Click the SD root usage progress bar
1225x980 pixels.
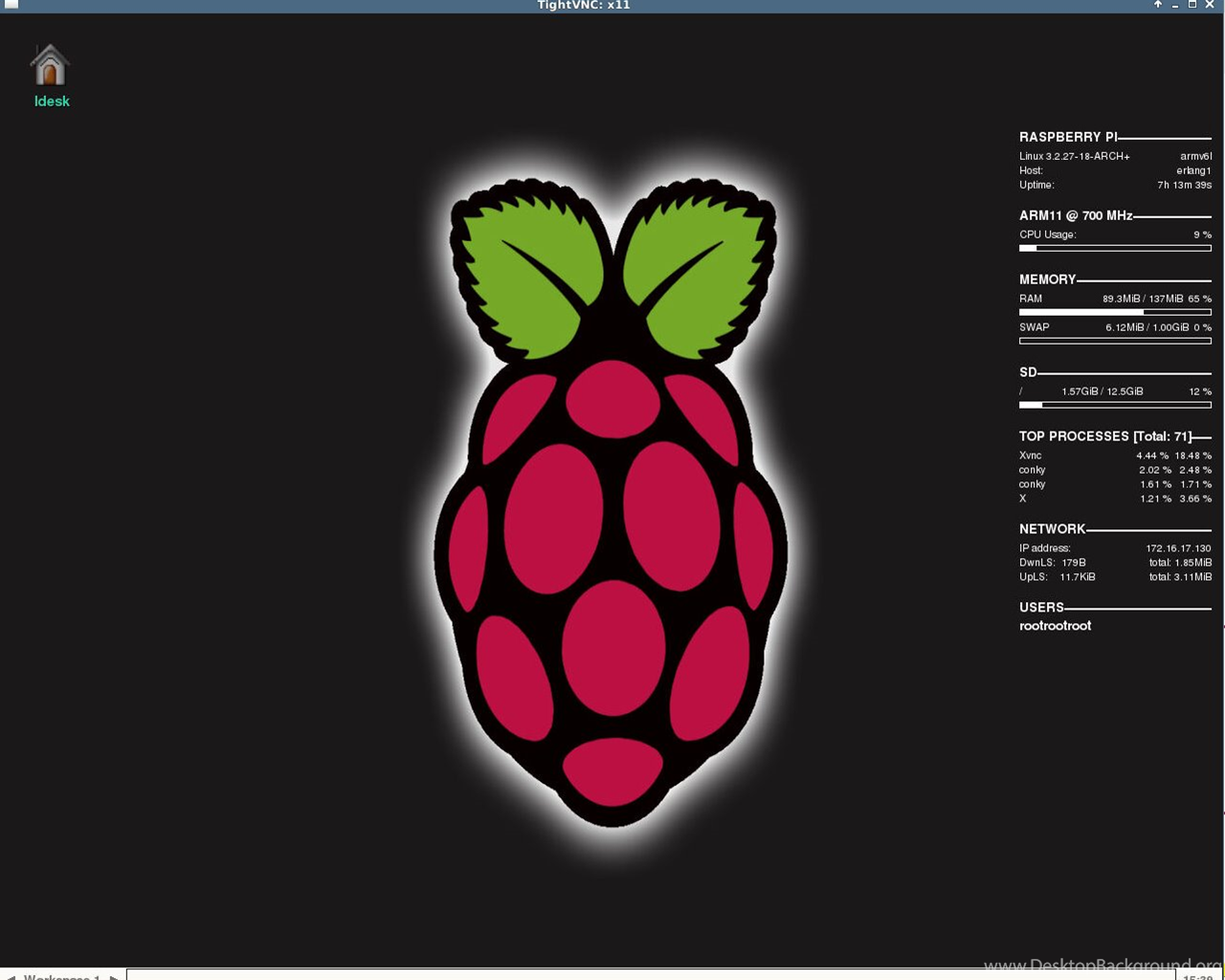(x=1115, y=405)
